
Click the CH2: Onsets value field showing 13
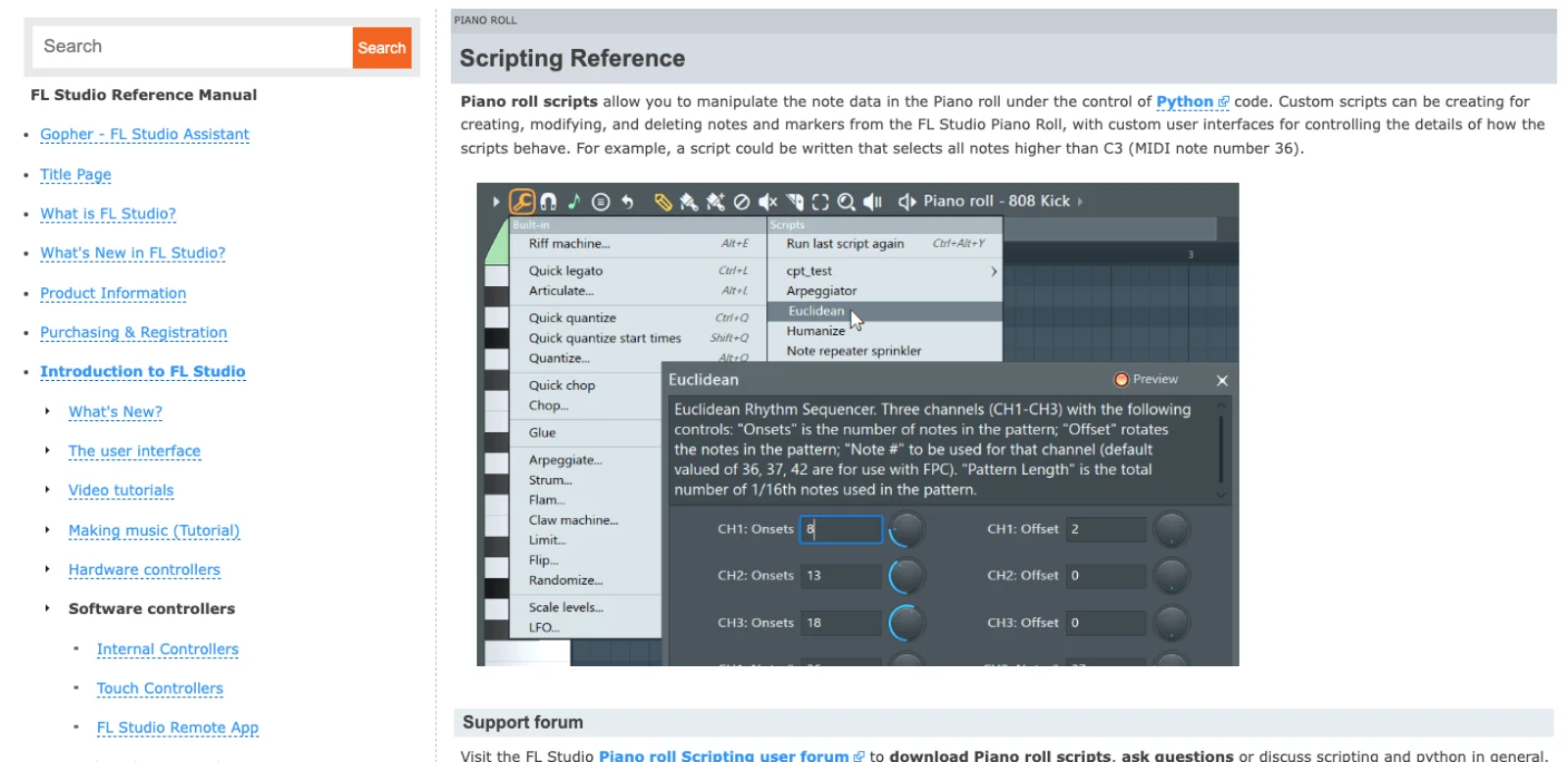point(841,576)
